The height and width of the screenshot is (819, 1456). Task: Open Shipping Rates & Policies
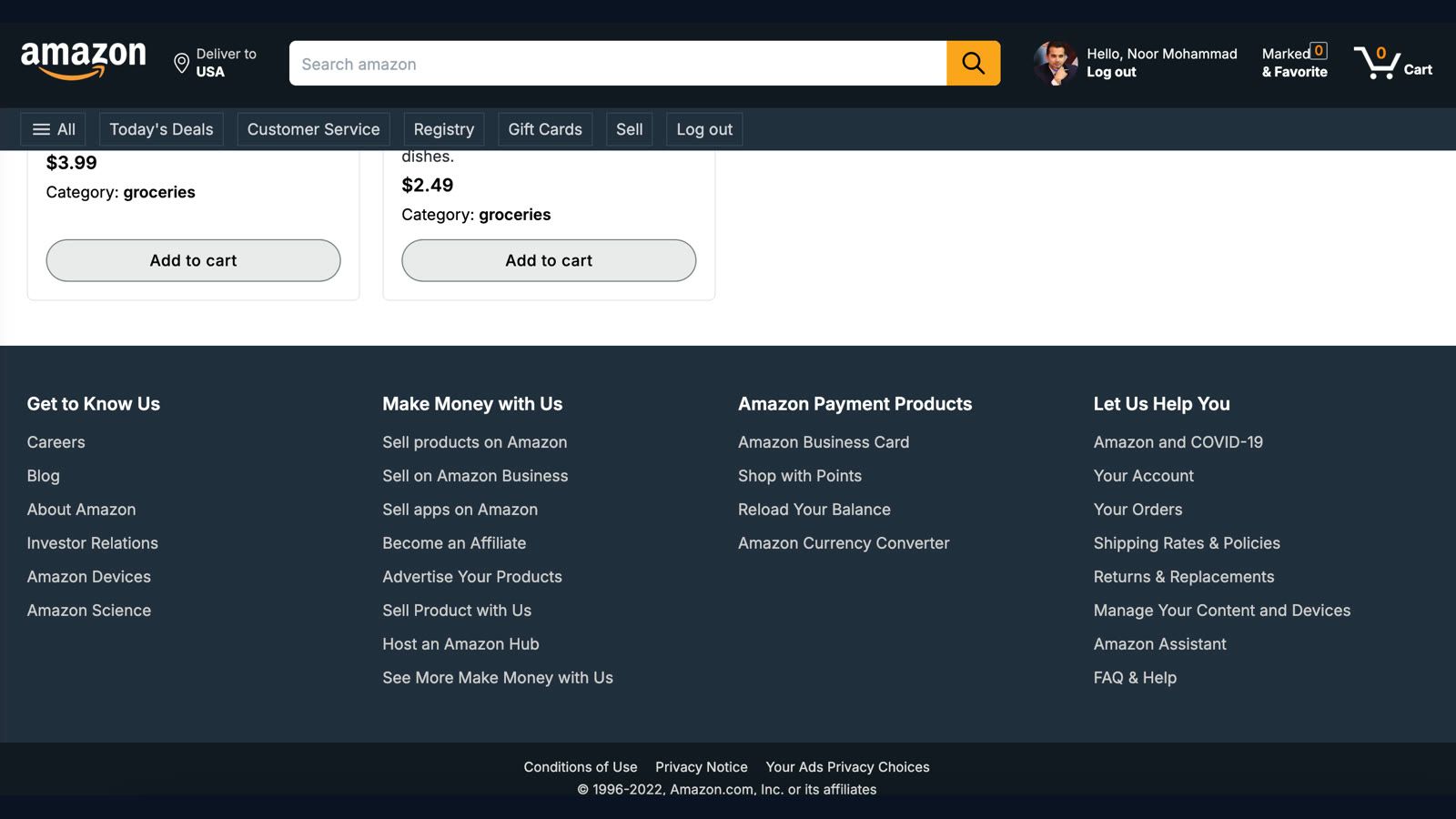[1187, 543]
